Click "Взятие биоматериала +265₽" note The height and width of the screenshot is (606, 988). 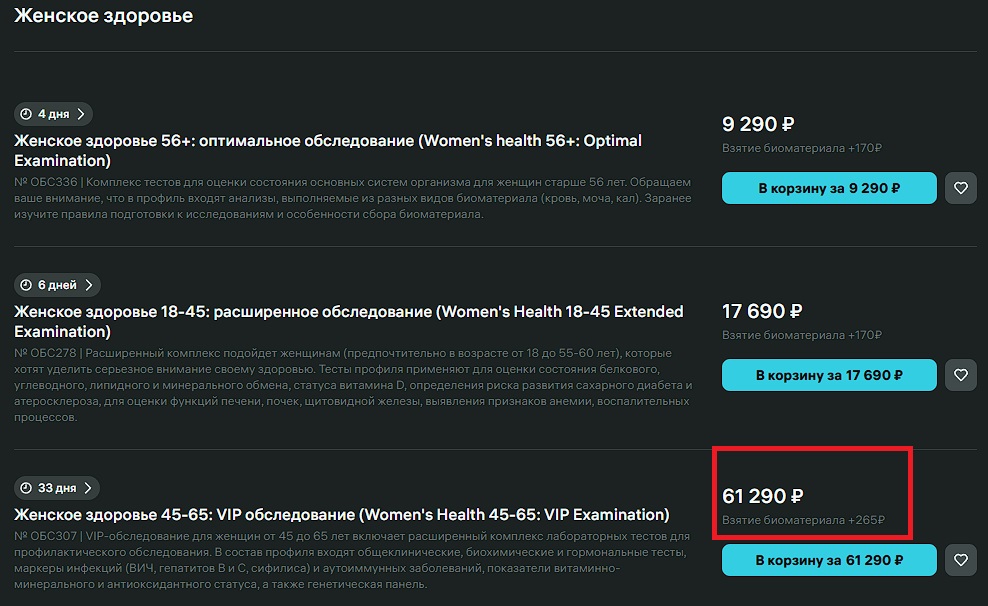click(803, 520)
